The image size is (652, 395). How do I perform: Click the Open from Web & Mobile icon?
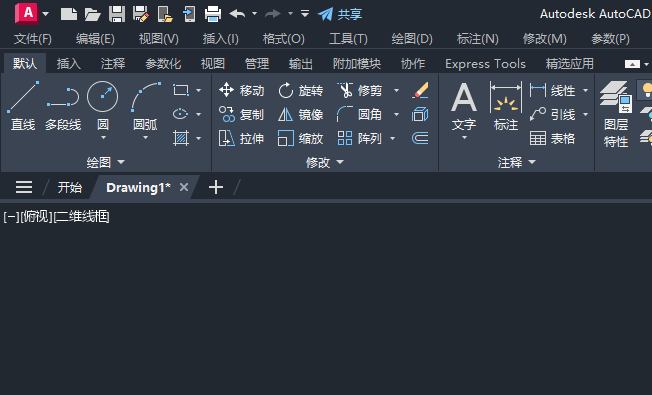165,14
